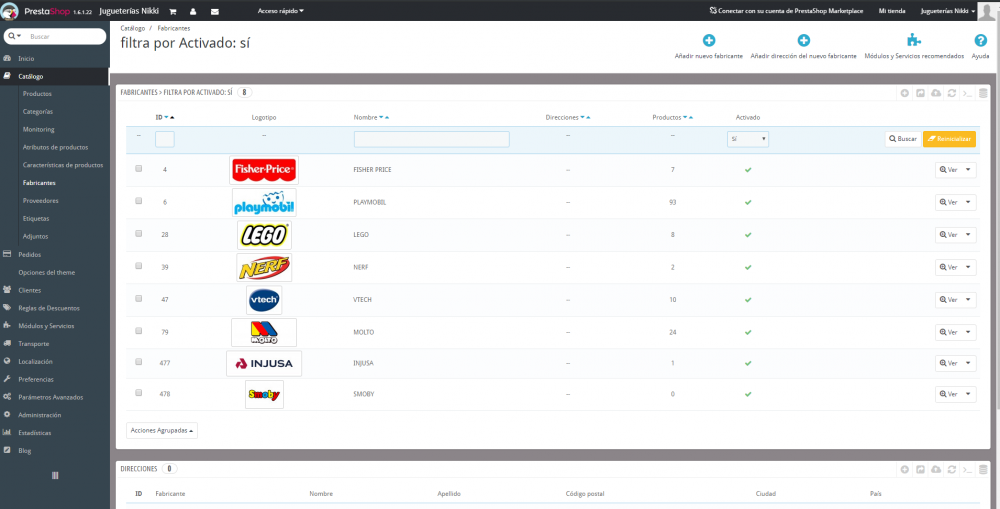
Task: Expand Ver dropdown arrow for NERF
Action: pos(968,267)
